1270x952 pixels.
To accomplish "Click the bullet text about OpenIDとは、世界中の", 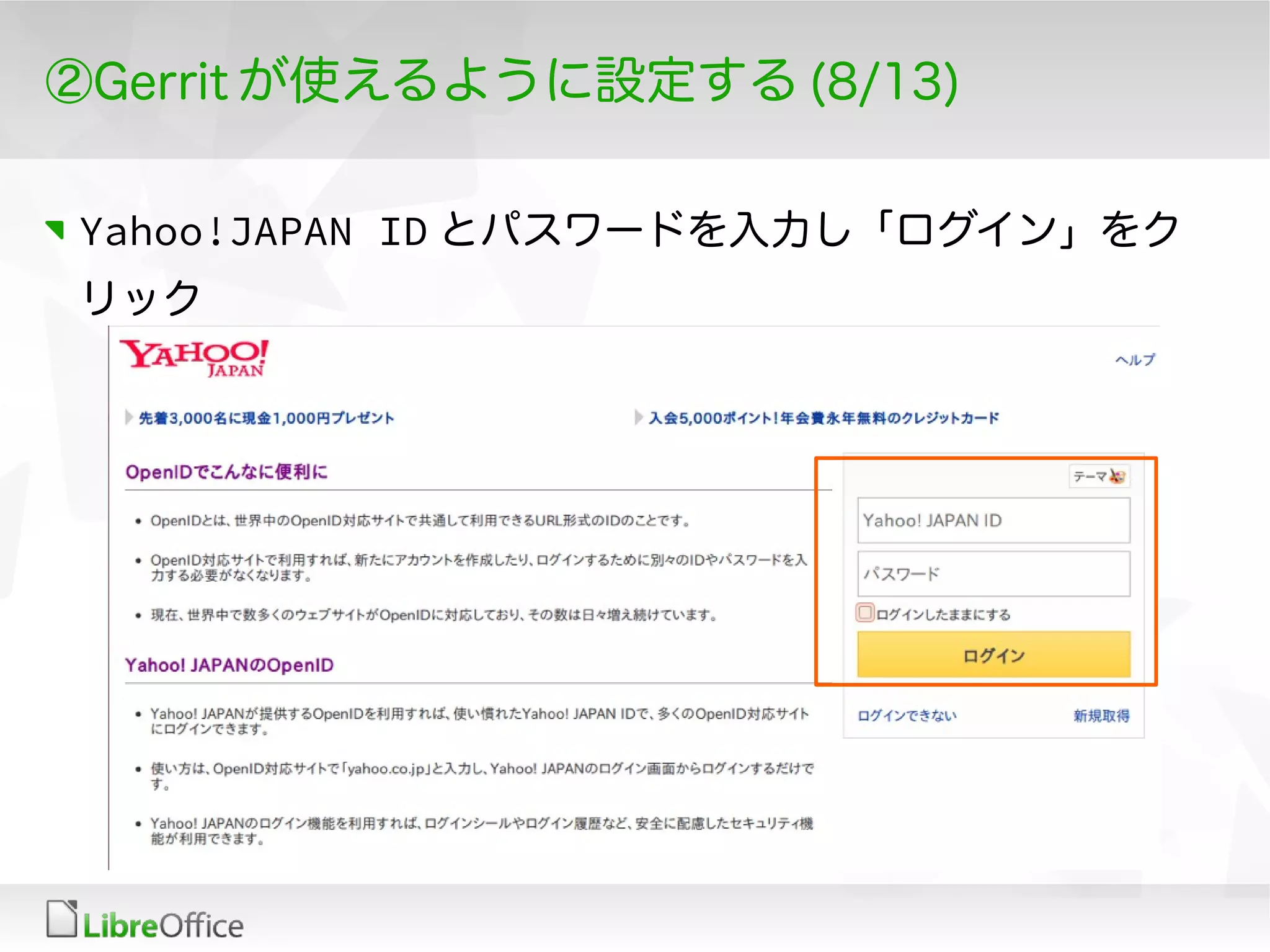I will click(x=420, y=520).
